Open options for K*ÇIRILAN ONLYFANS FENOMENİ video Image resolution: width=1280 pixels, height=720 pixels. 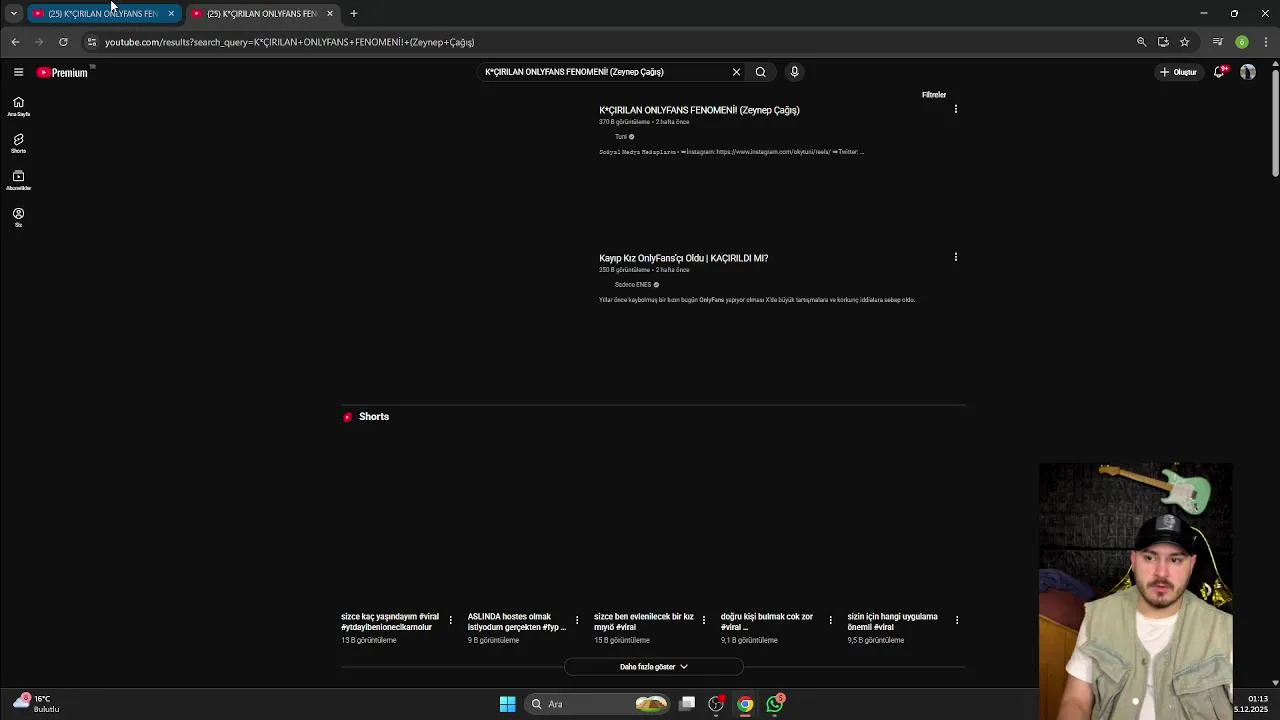(x=955, y=109)
